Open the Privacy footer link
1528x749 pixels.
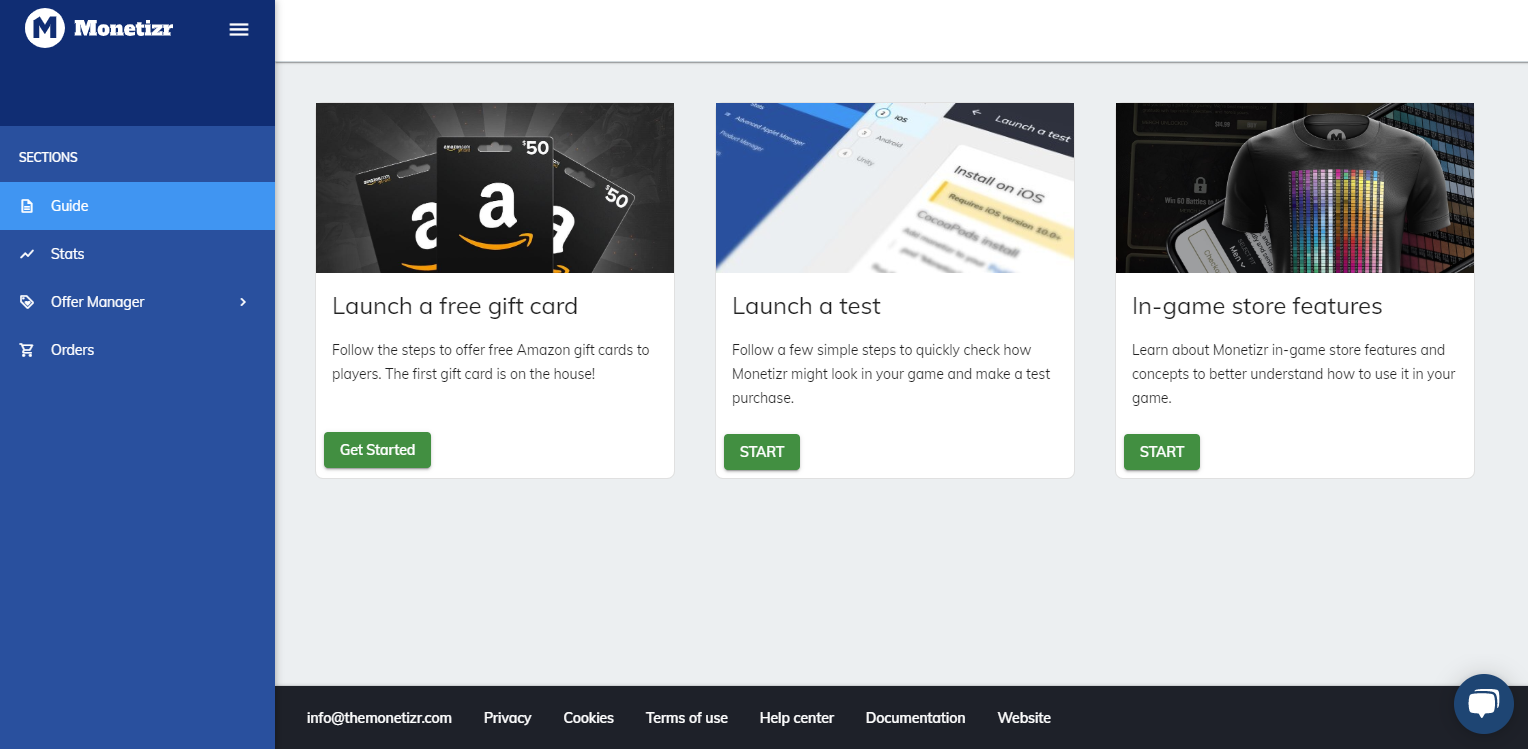507,718
